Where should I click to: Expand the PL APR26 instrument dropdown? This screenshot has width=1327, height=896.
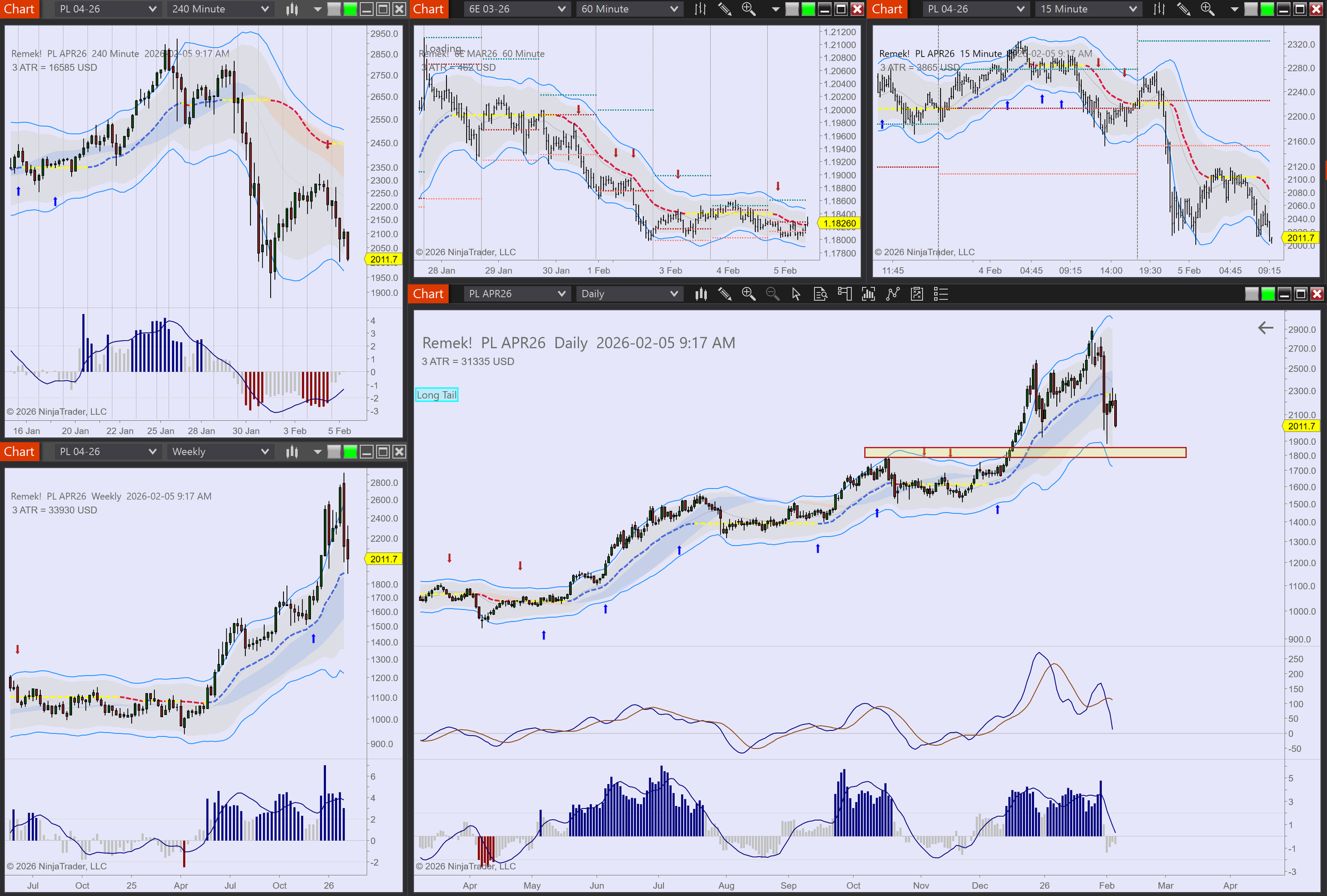coord(516,294)
